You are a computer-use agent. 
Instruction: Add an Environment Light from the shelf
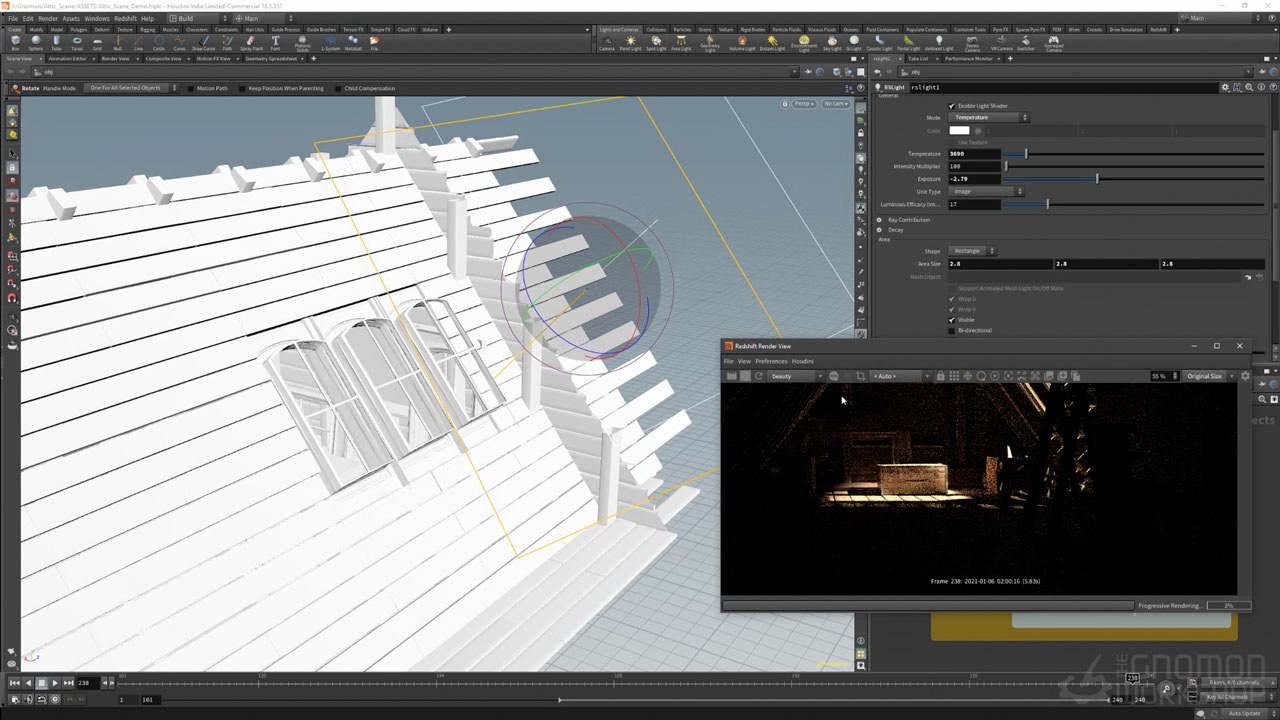pyautogui.click(x=803, y=44)
